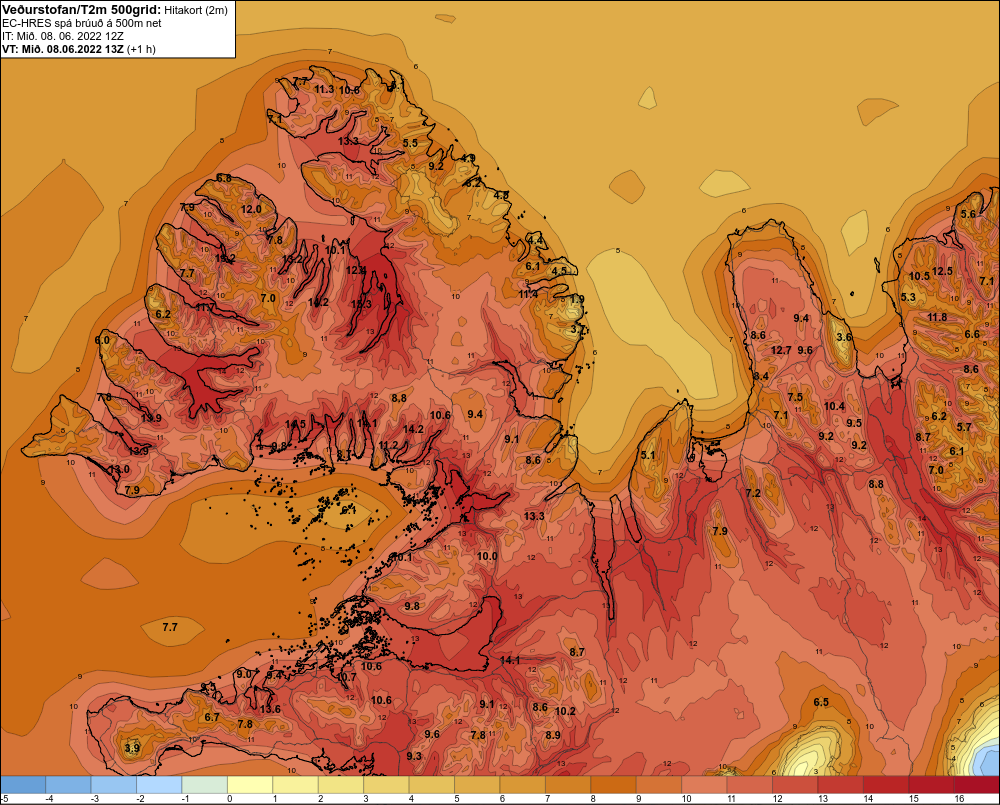Click the station temperature value 5.3
The width and height of the screenshot is (1000, 805).
point(908,297)
